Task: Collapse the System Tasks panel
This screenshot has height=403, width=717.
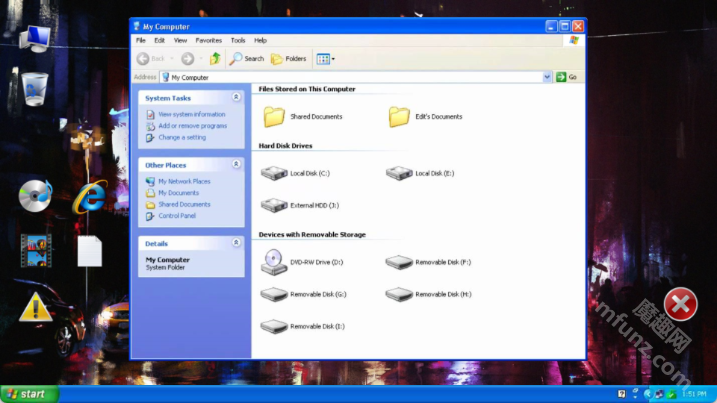Action: pyautogui.click(x=236, y=98)
